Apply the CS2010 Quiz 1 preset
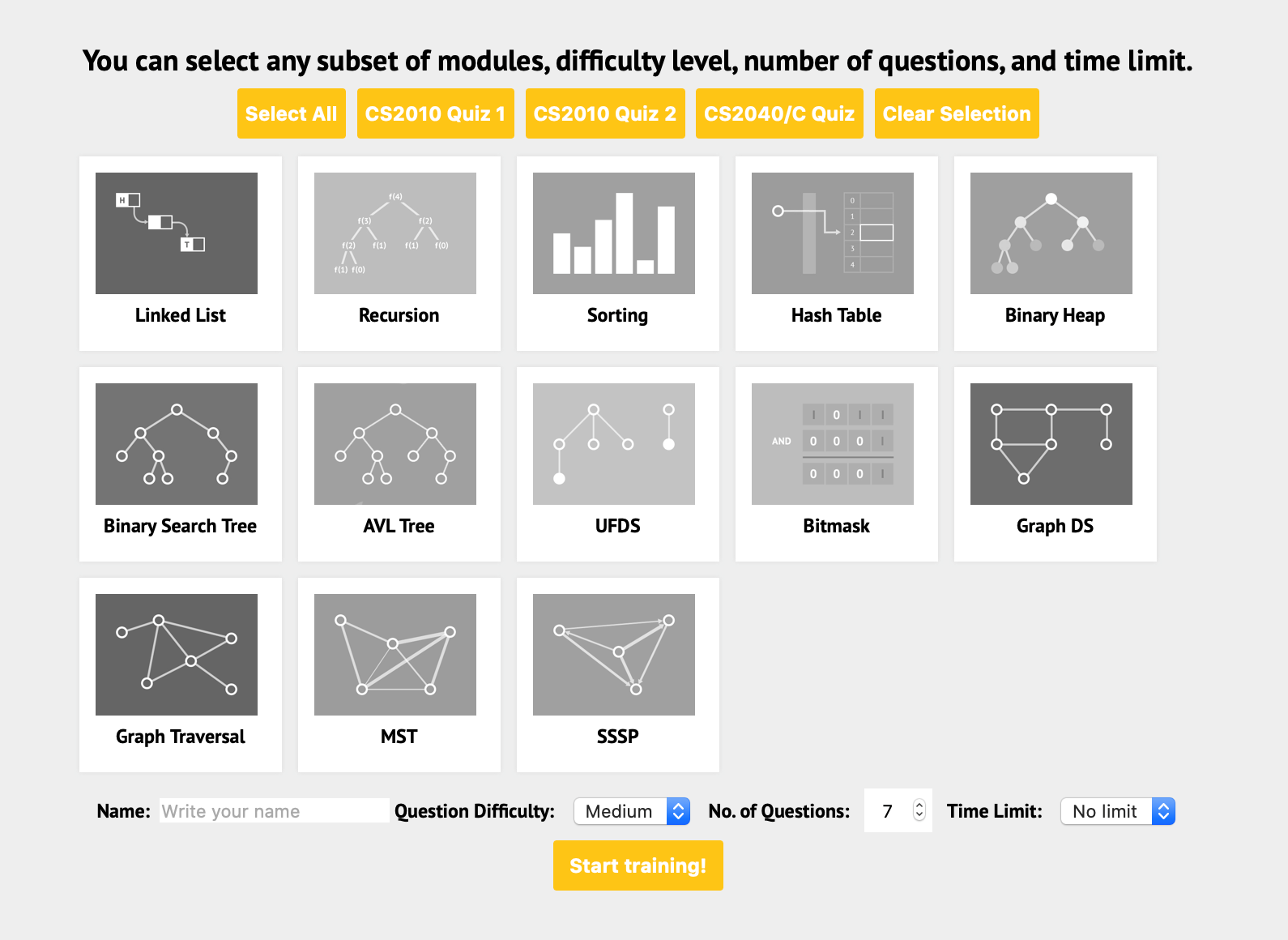Screen dimensions: 1288x940 pyautogui.click(x=436, y=113)
